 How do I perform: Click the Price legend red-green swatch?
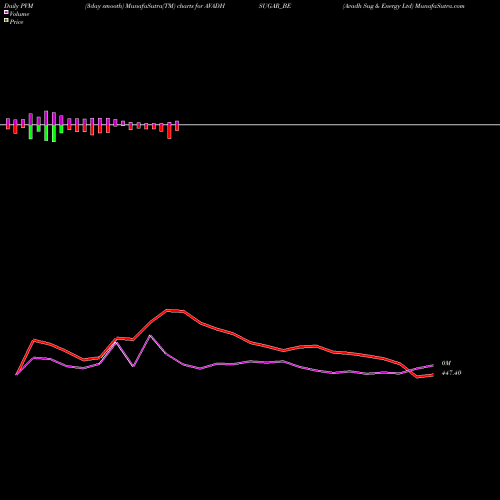pos(6,20)
